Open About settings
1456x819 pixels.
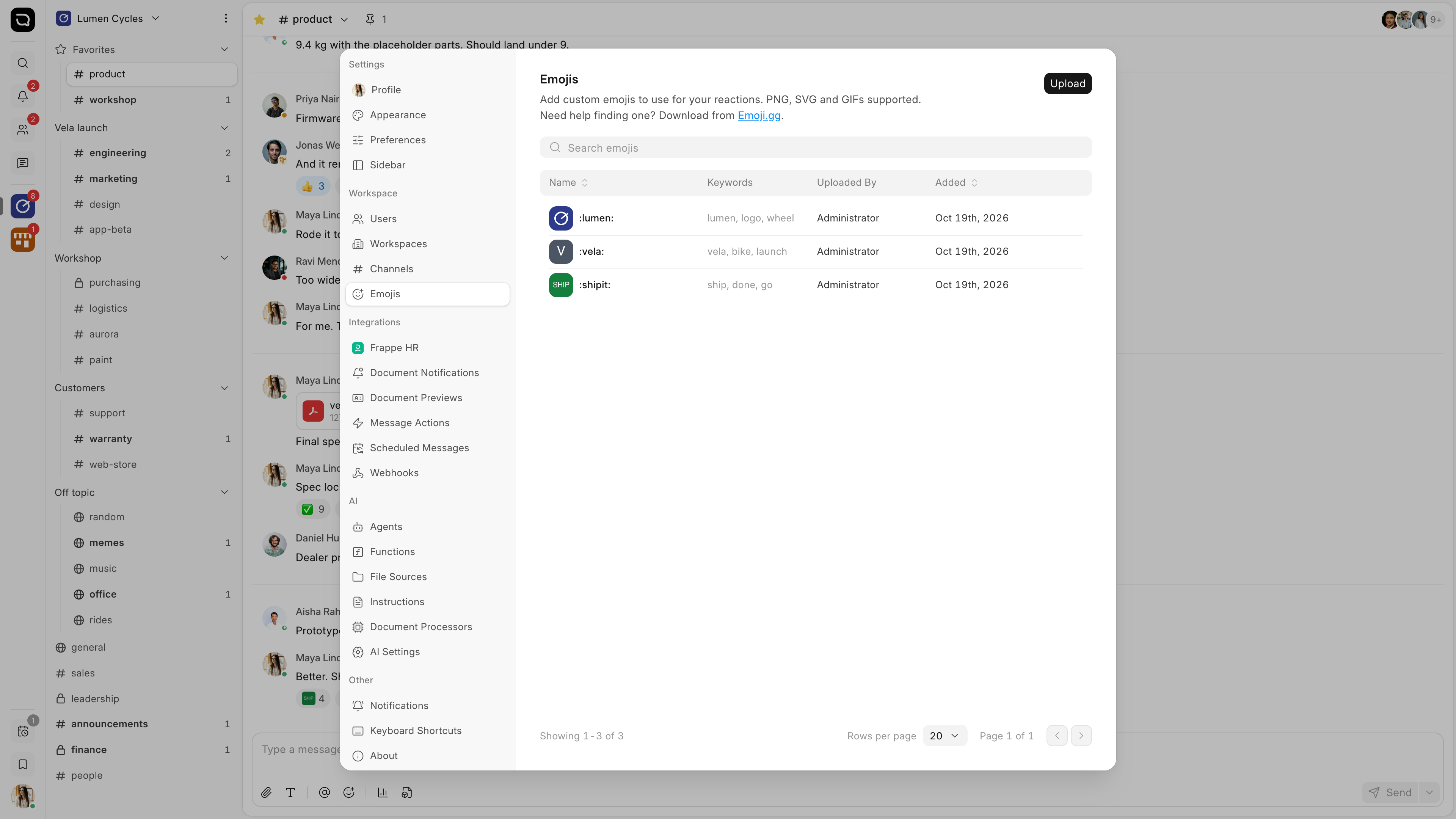click(427, 756)
